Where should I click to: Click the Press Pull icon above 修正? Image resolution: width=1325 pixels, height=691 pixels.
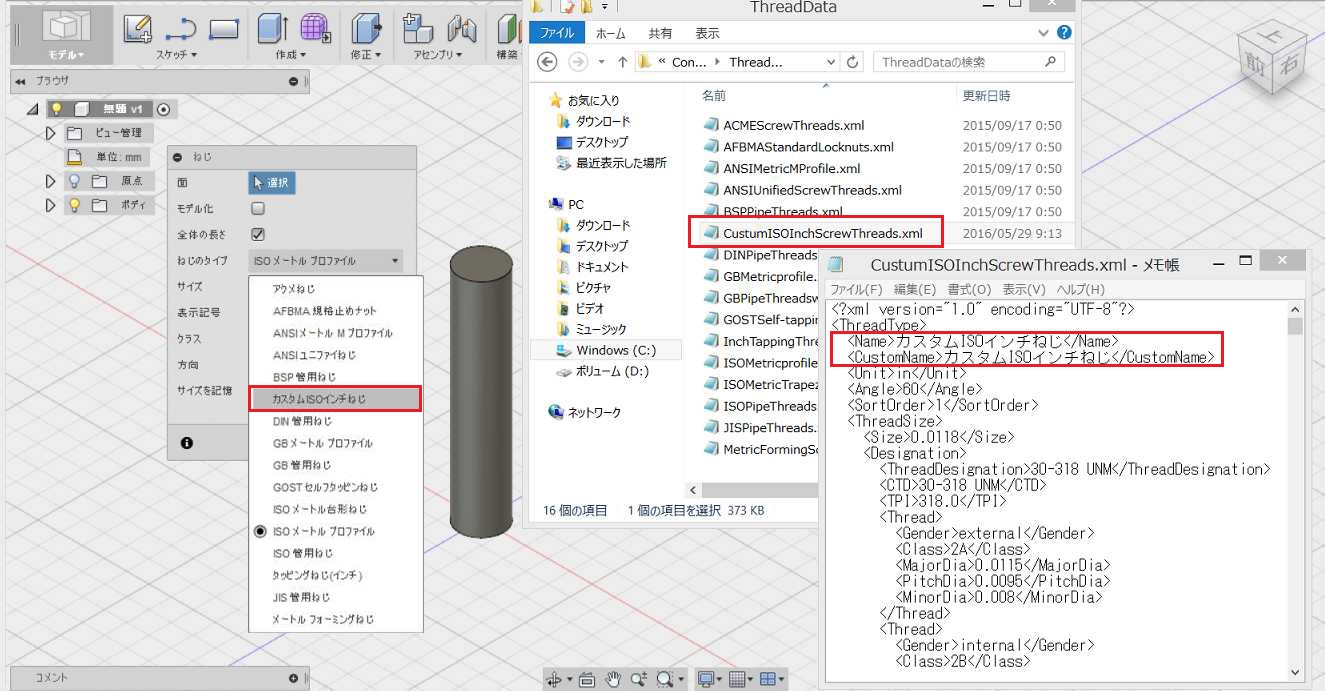pyautogui.click(x=367, y=28)
